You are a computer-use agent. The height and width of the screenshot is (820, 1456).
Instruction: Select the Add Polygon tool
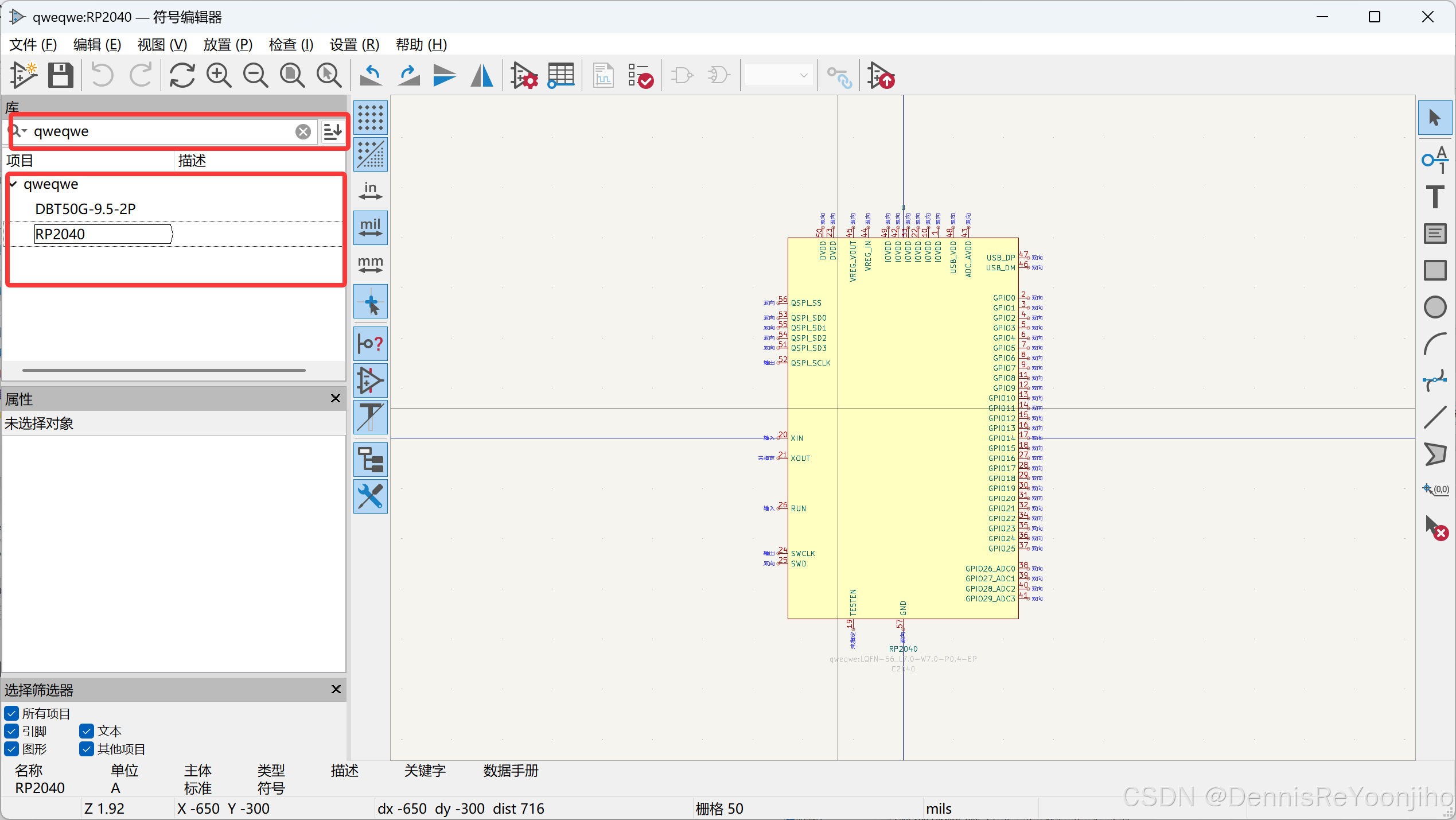coord(1435,454)
